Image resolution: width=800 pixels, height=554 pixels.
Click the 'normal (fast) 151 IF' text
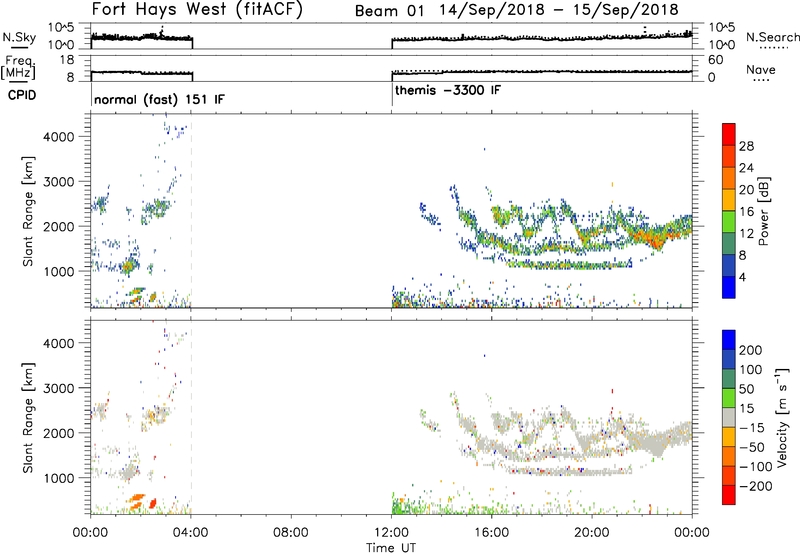159,99
